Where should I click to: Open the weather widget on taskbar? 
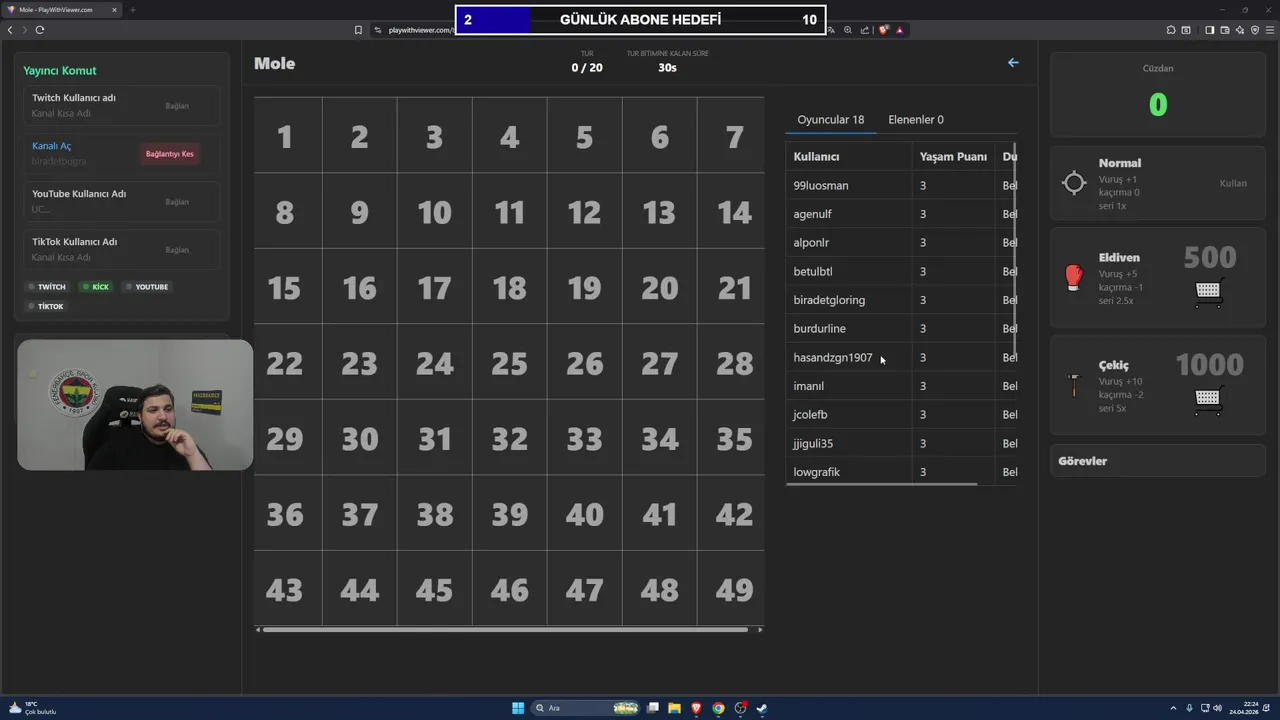33,708
